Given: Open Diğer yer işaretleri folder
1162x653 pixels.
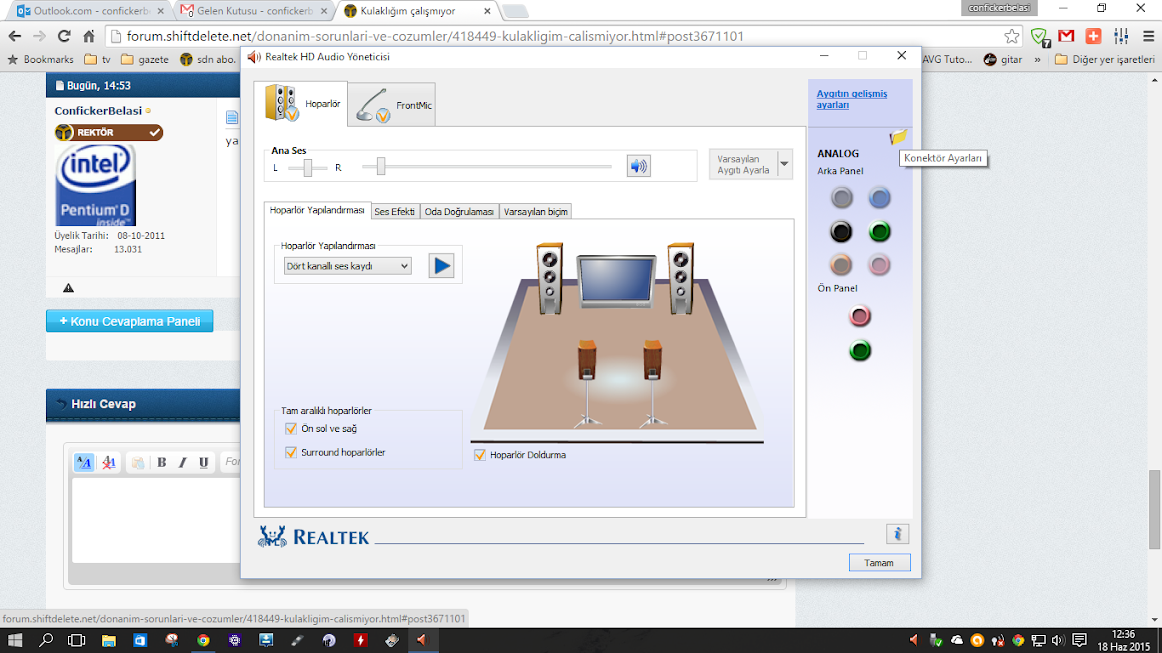Looking at the screenshot, I should [x=1104, y=59].
